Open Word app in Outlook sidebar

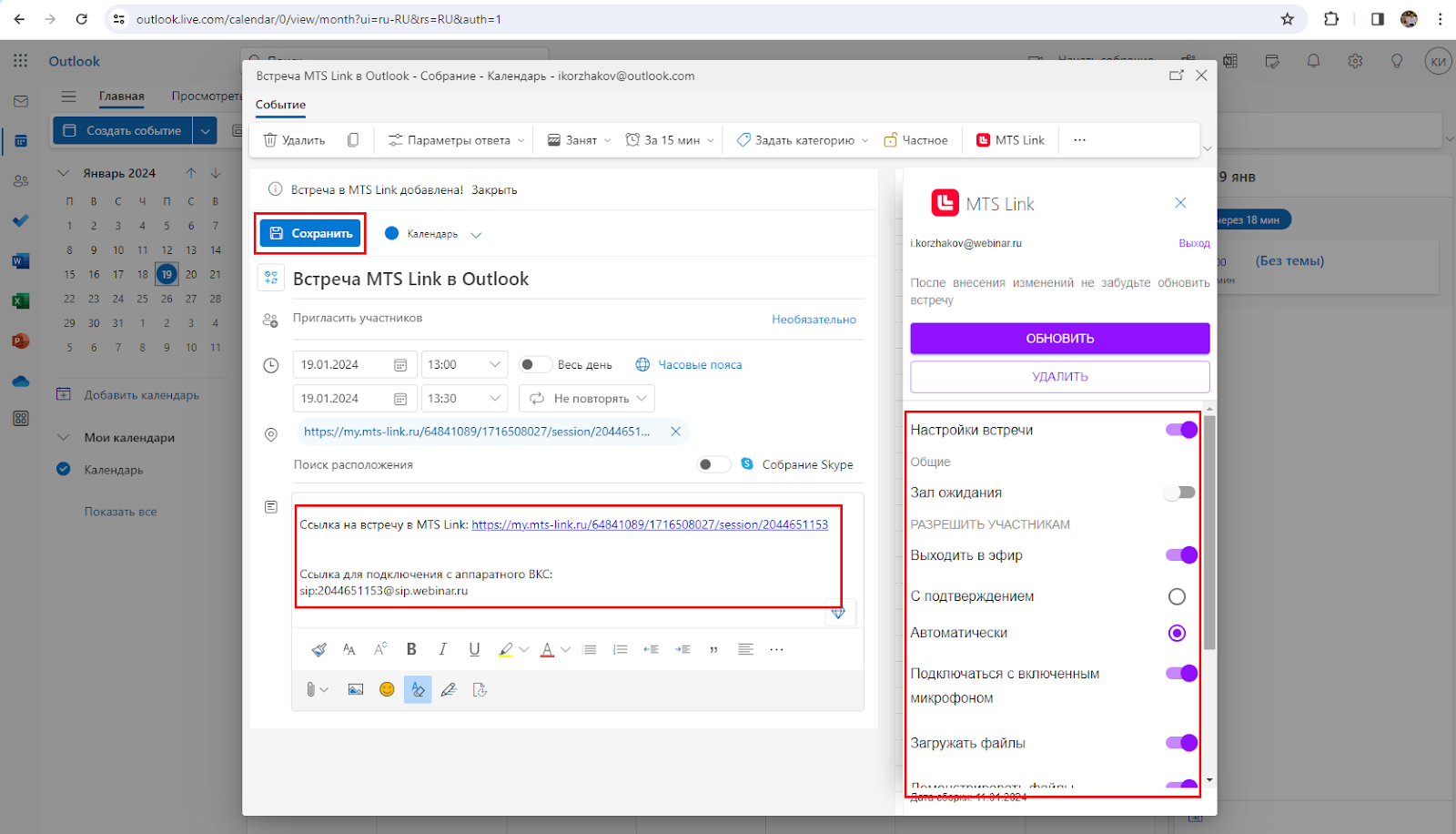click(x=20, y=261)
